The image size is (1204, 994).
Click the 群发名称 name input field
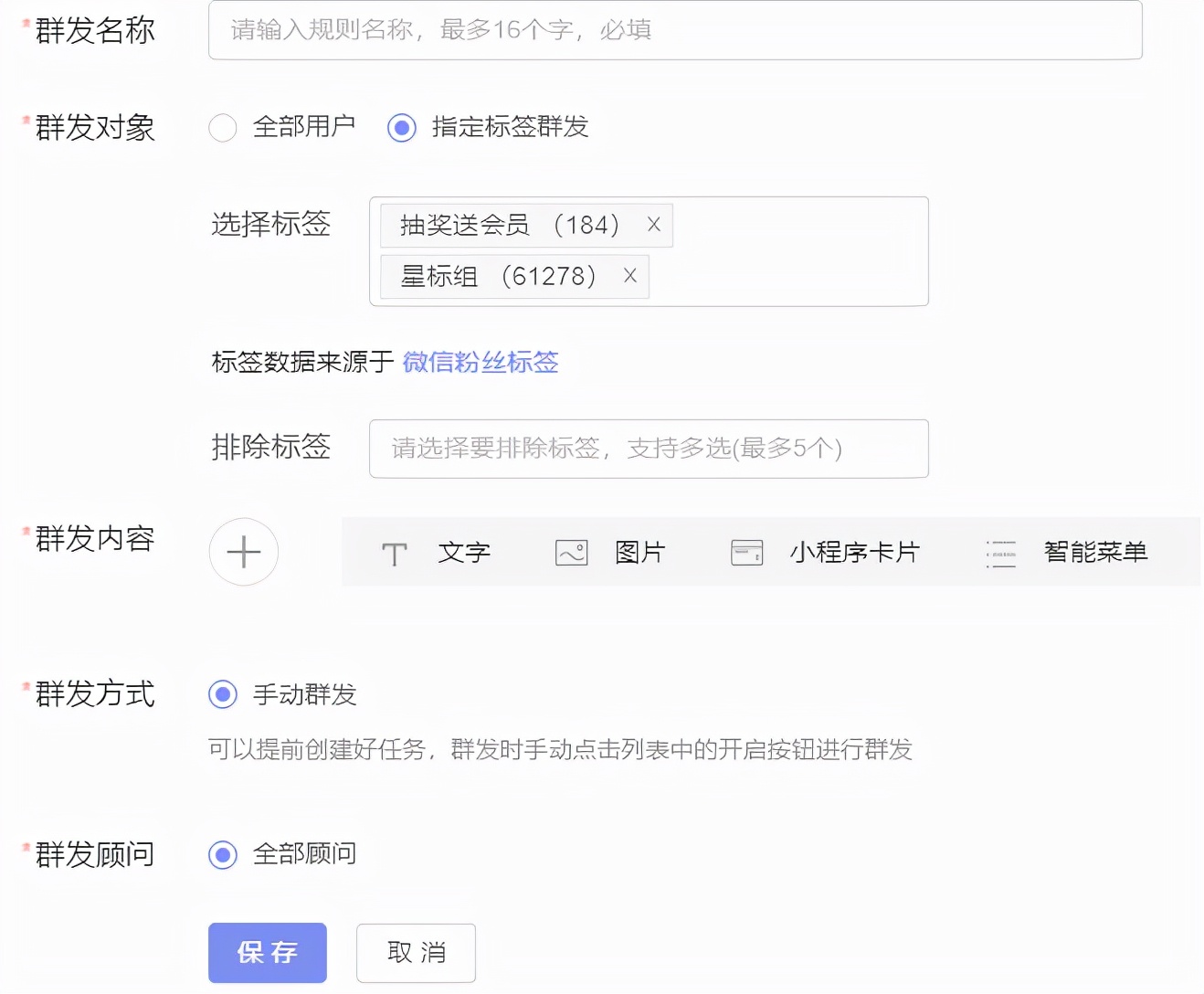(674, 30)
